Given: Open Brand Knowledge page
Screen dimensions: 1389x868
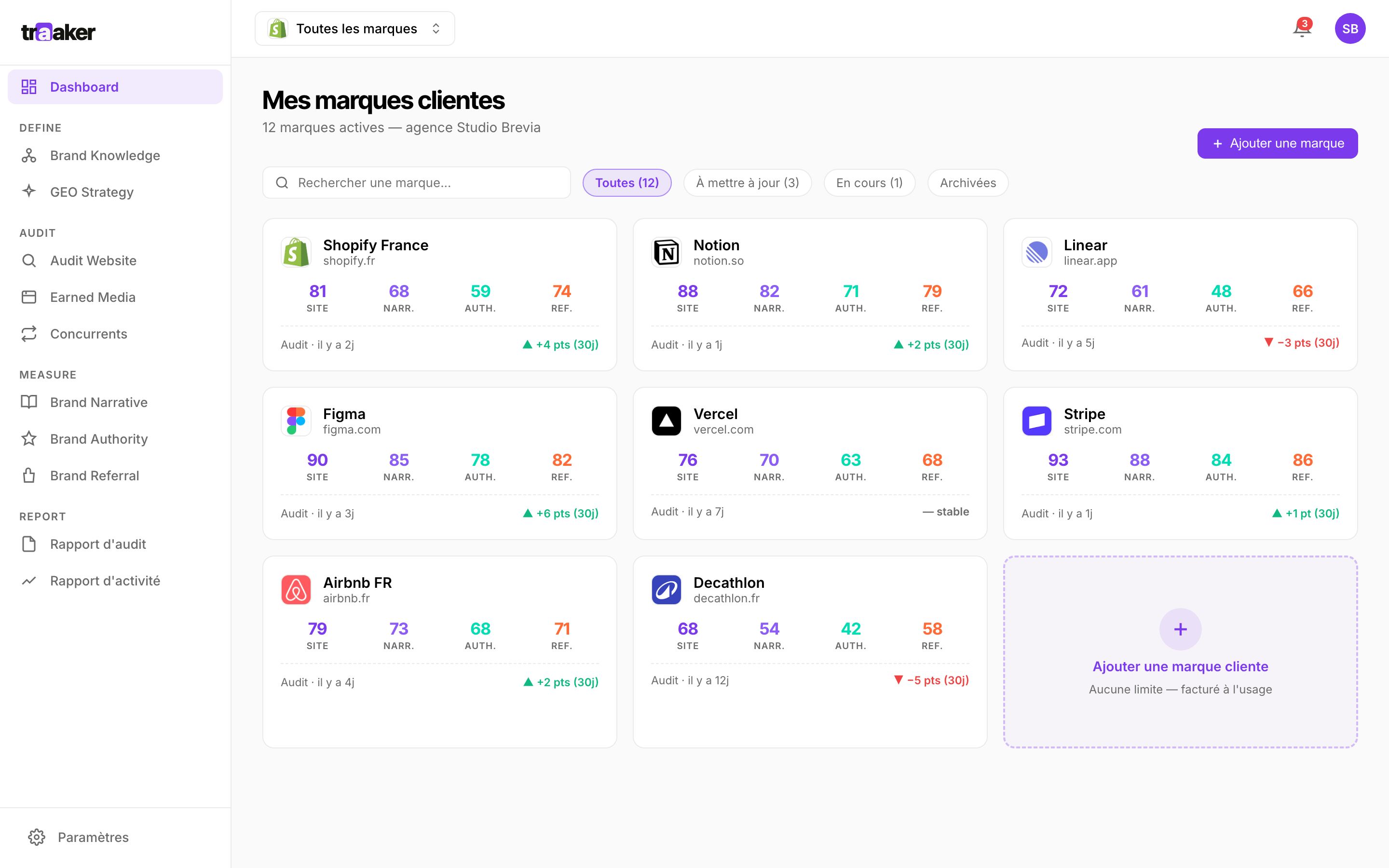Looking at the screenshot, I should tap(115, 156).
